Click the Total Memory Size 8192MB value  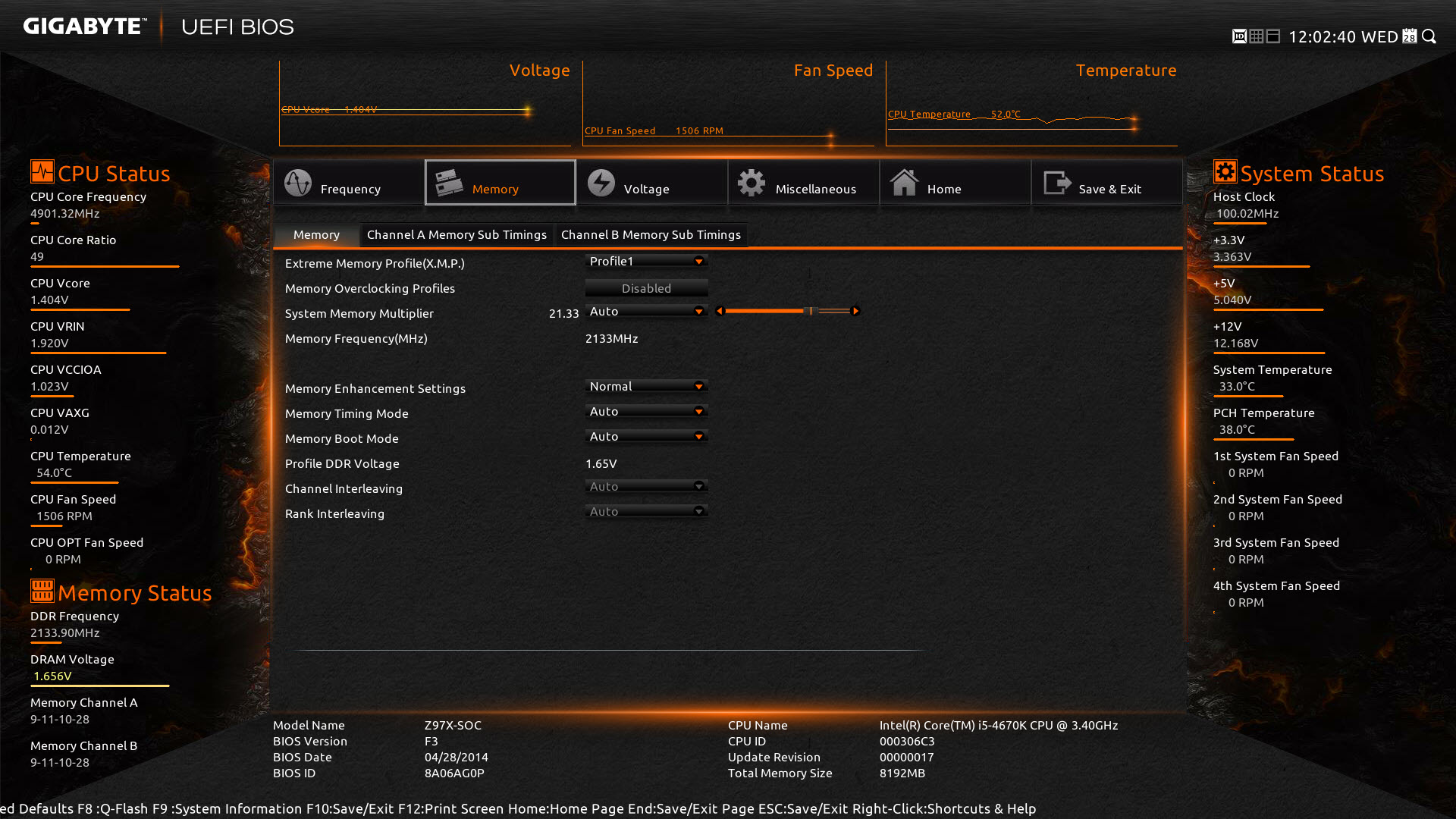[902, 773]
